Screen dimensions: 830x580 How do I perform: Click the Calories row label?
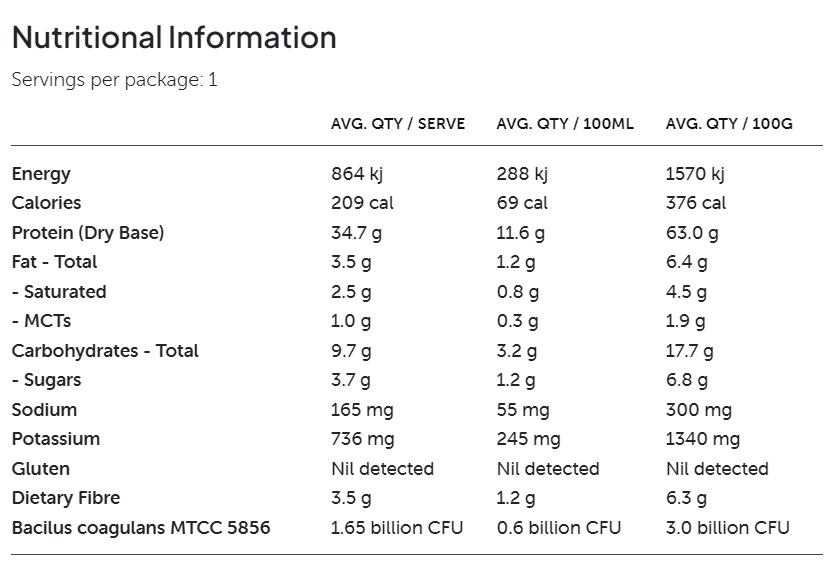pos(46,203)
